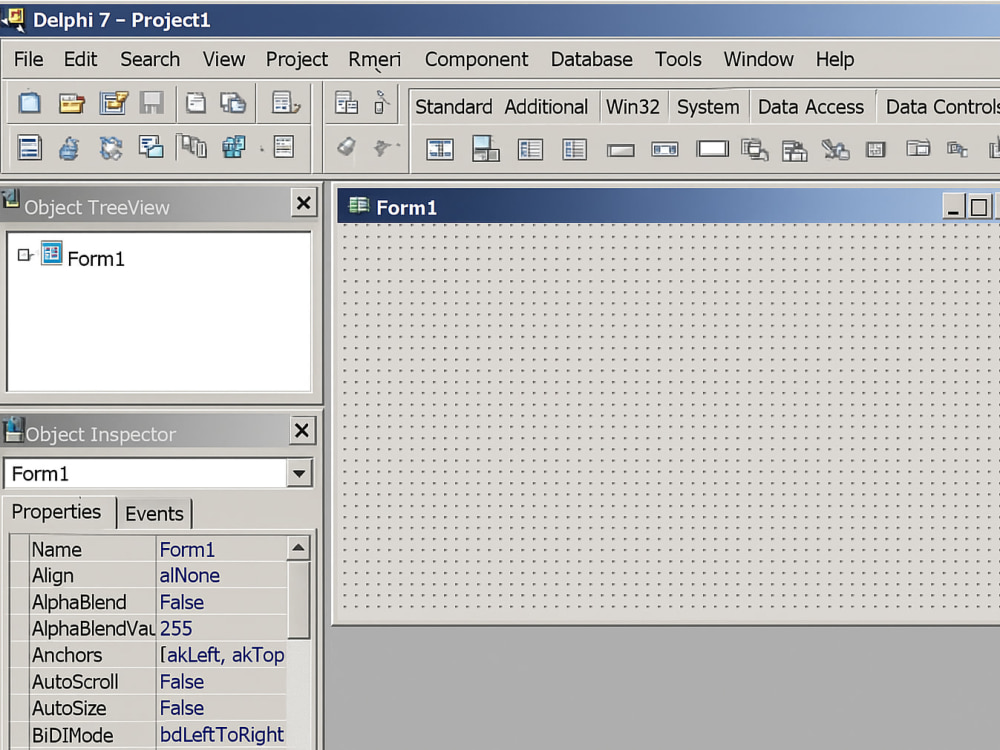Close the Object TreeView panel

(304, 203)
